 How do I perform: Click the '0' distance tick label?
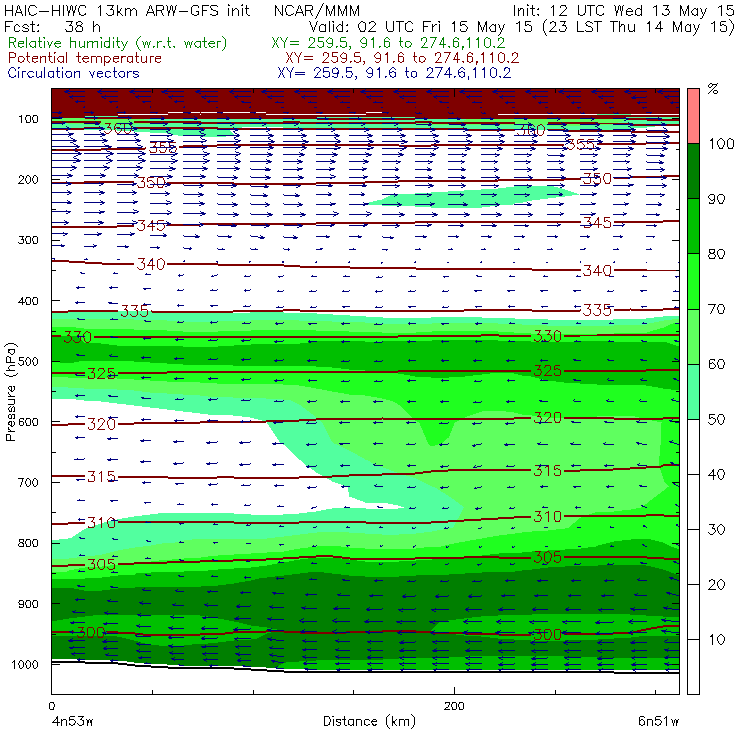coord(51,706)
